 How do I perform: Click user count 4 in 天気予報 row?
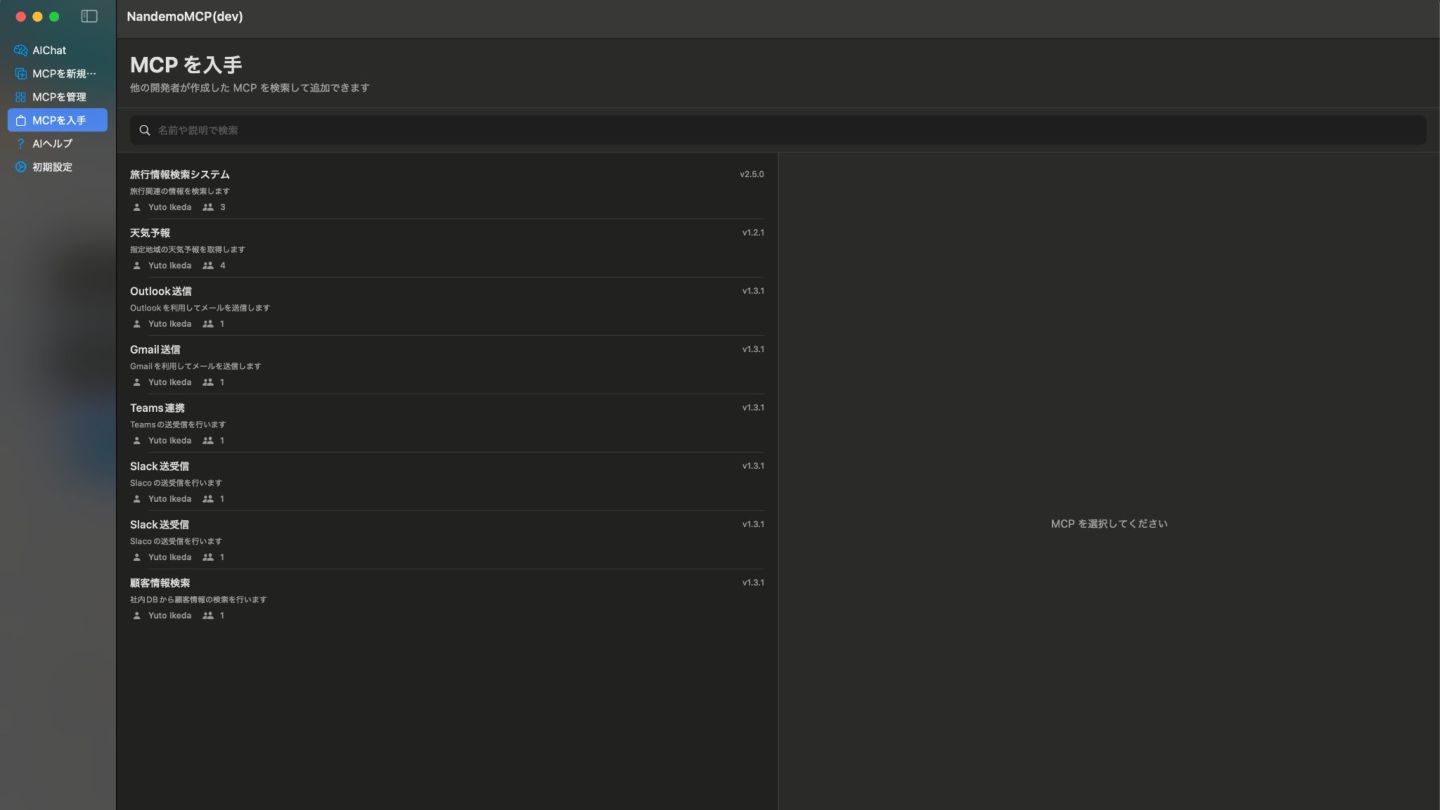point(223,265)
